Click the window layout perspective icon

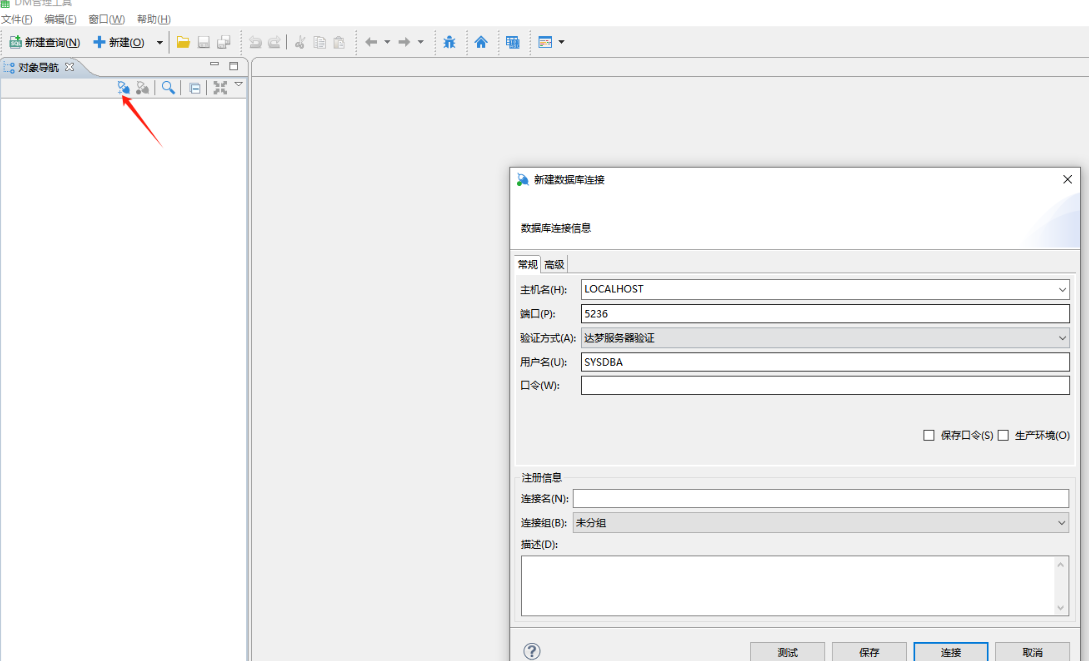(545, 42)
